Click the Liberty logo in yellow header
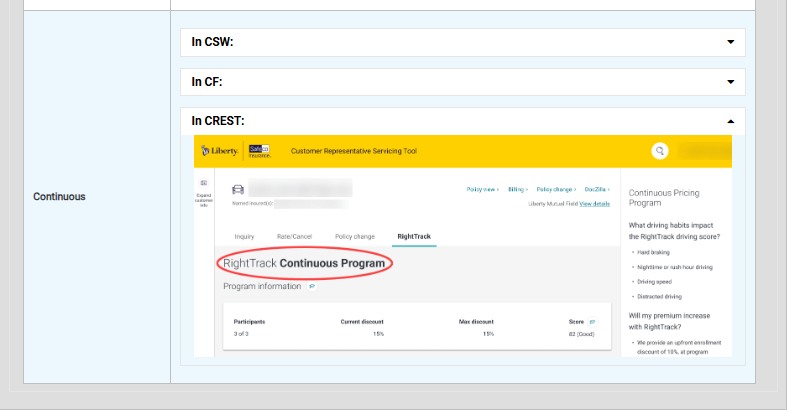Viewport: 795px width, 412px height. click(220, 151)
